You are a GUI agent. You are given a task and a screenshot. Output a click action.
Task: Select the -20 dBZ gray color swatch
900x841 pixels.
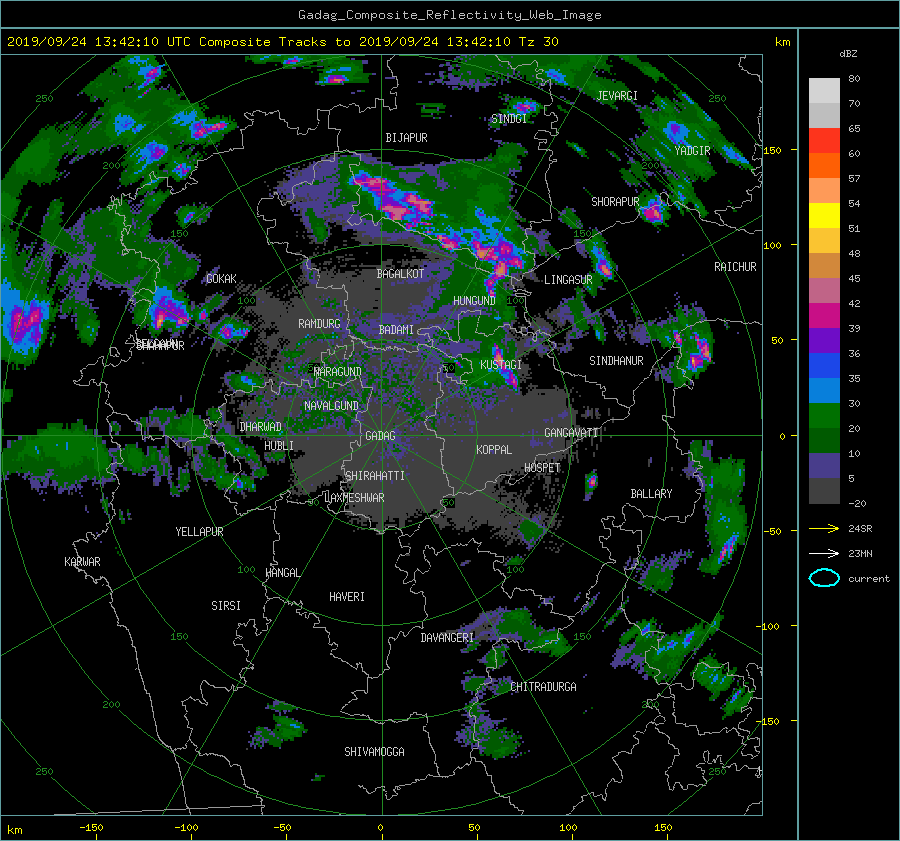pyautogui.click(x=824, y=490)
